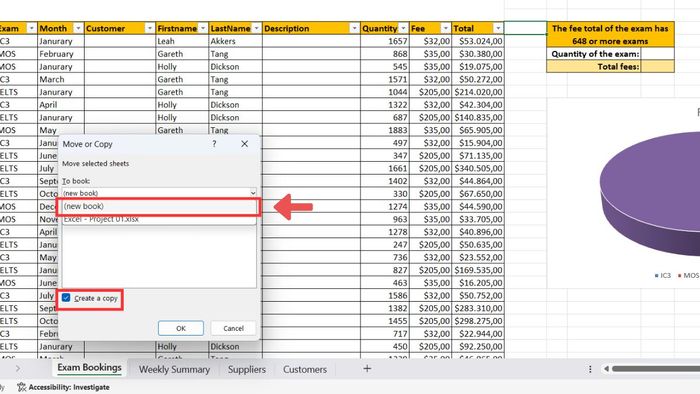This screenshot has height=394, width=700.
Task: Select the Quantity cell 1586
Action: point(384,295)
